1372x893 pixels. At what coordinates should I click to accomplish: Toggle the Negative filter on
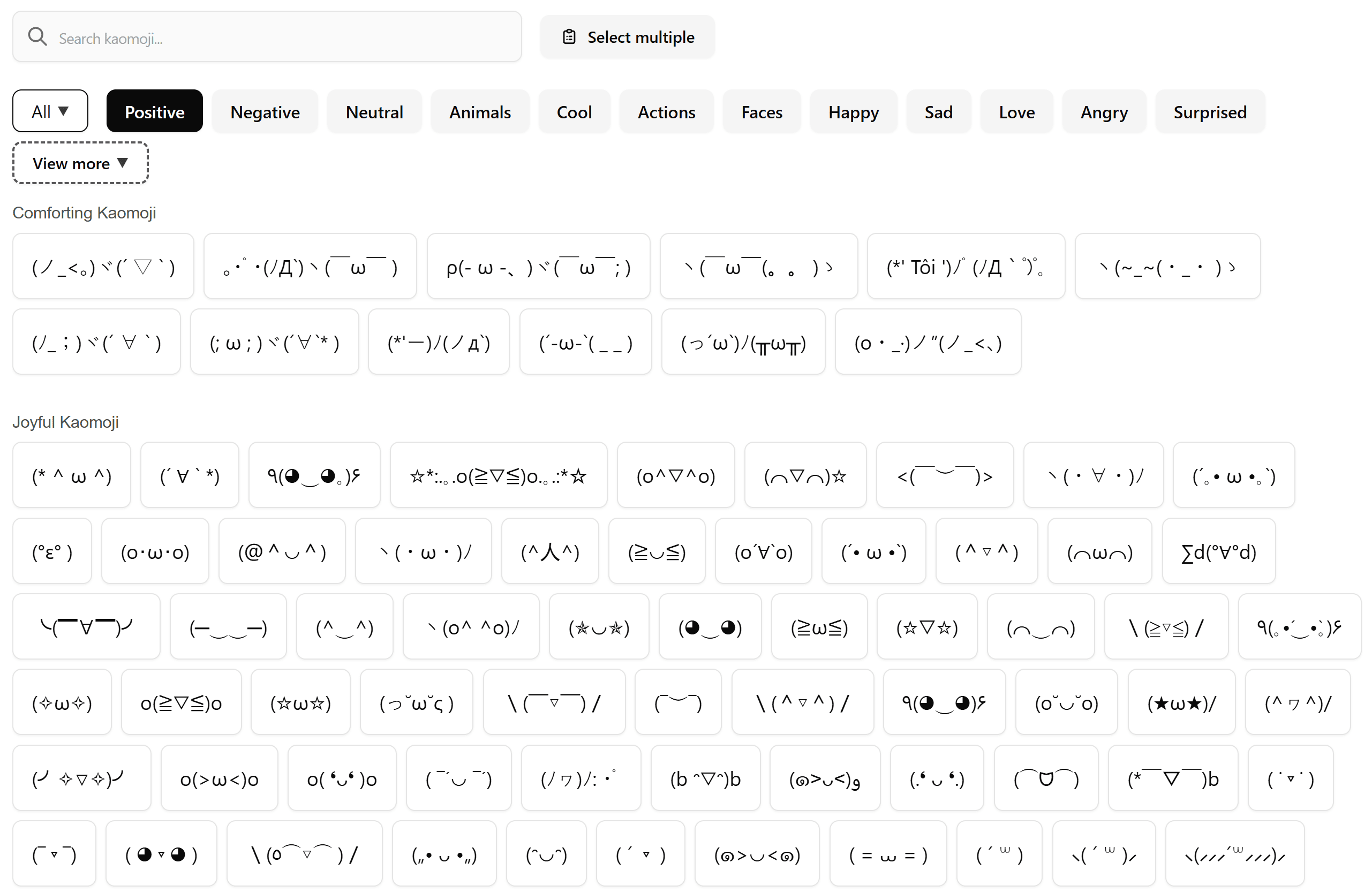(265, 111)
